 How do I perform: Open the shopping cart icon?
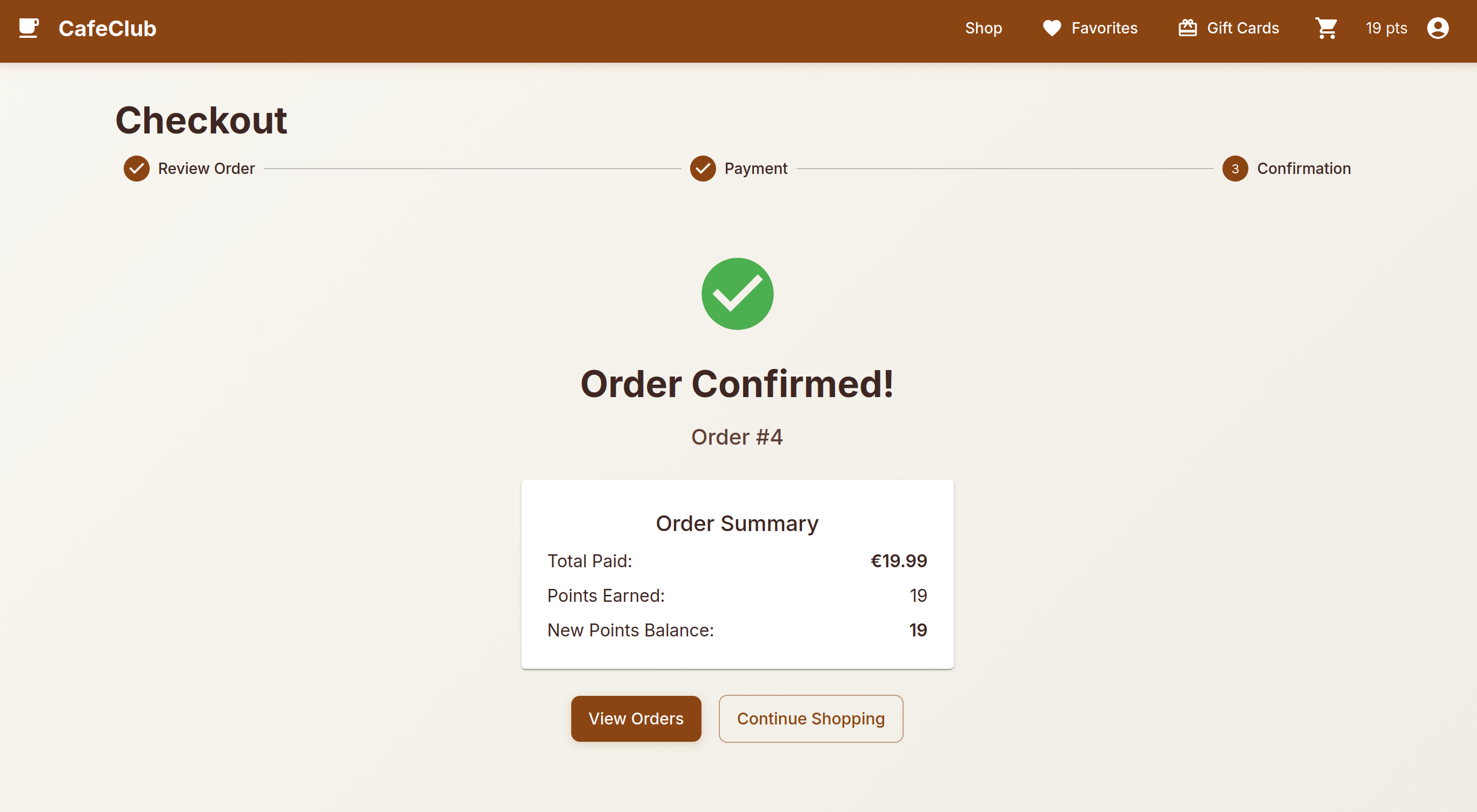1326,28
